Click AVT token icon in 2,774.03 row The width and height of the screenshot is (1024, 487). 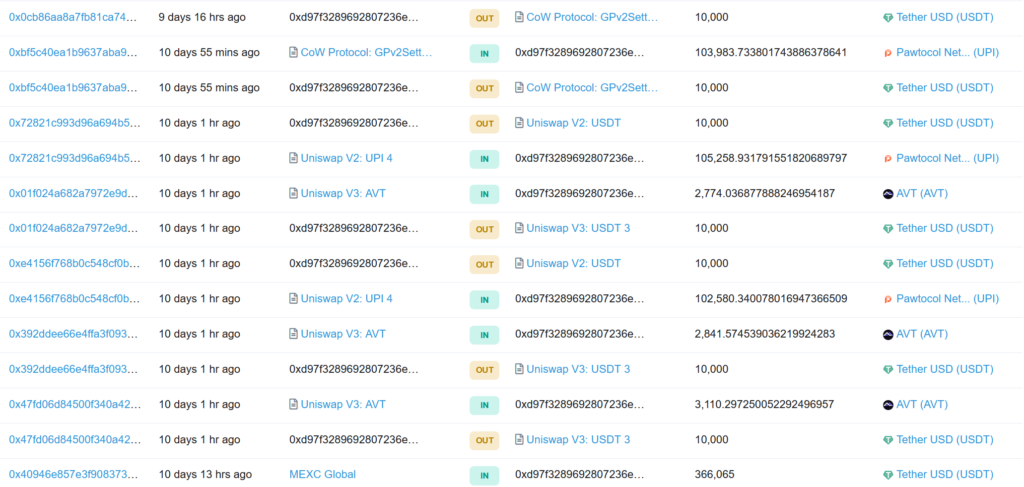tap(888, 194)
